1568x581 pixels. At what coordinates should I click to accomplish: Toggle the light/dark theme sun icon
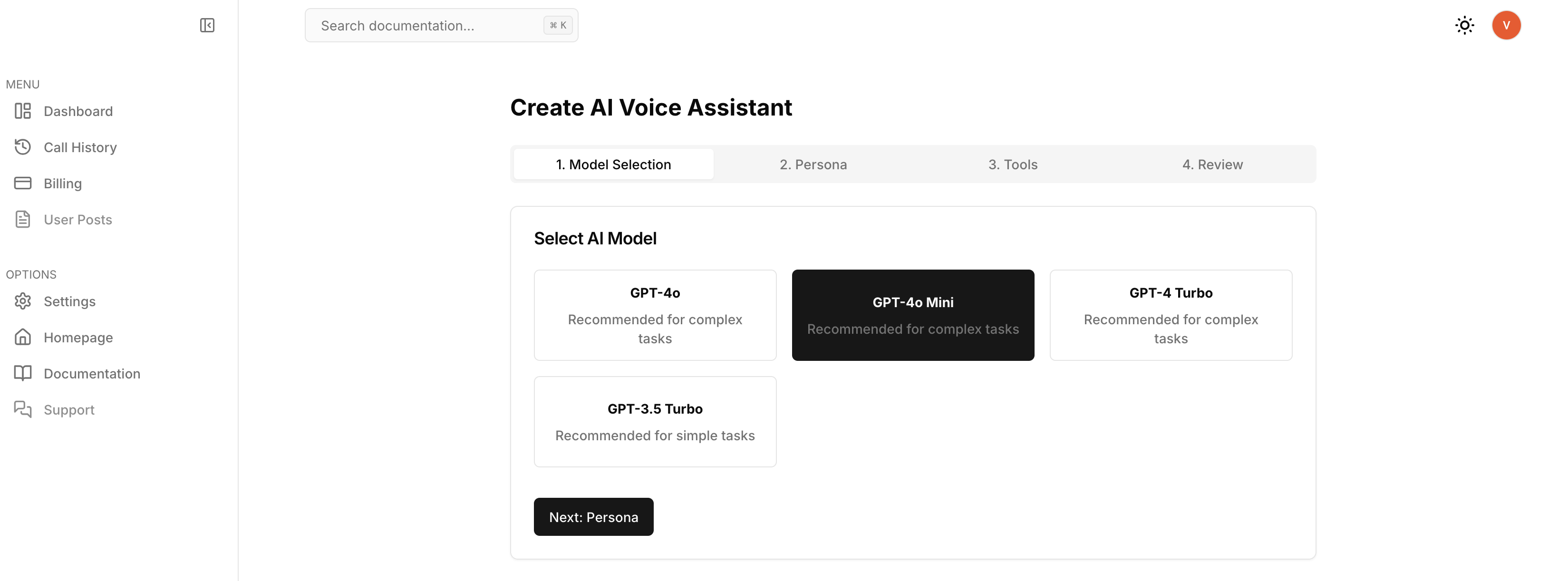coord(1464,25)
